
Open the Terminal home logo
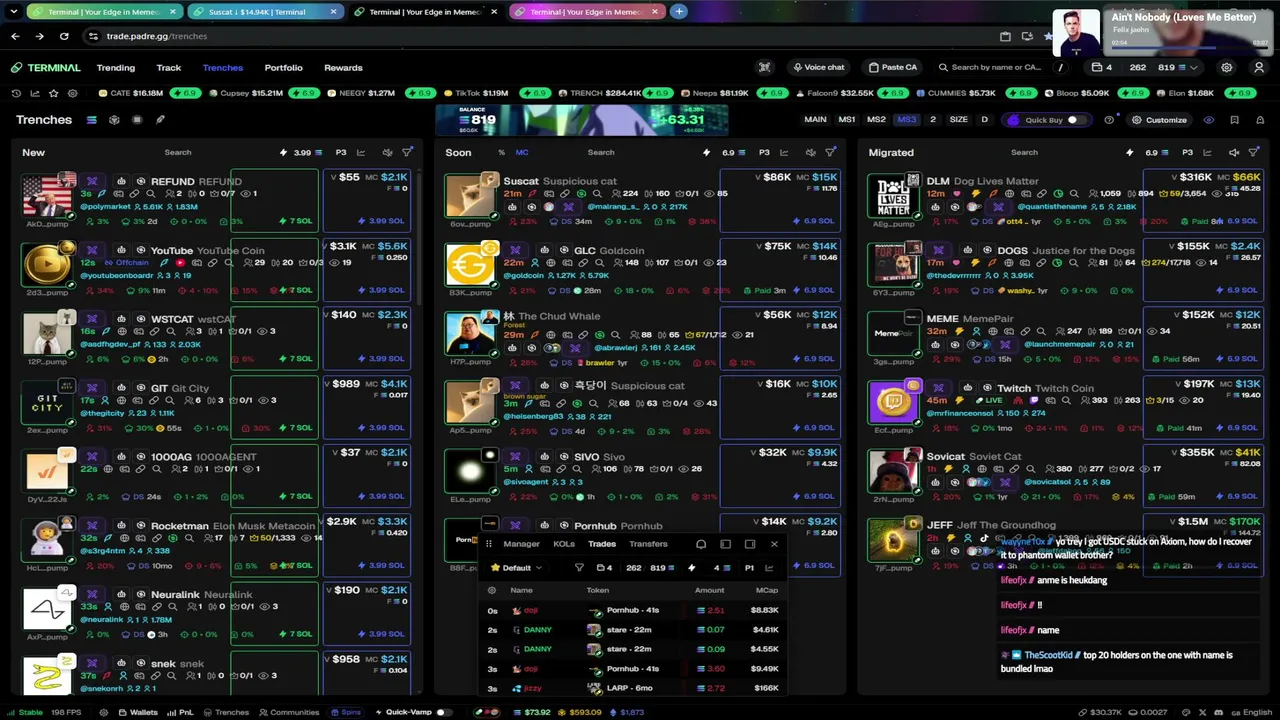pos(46,68)
